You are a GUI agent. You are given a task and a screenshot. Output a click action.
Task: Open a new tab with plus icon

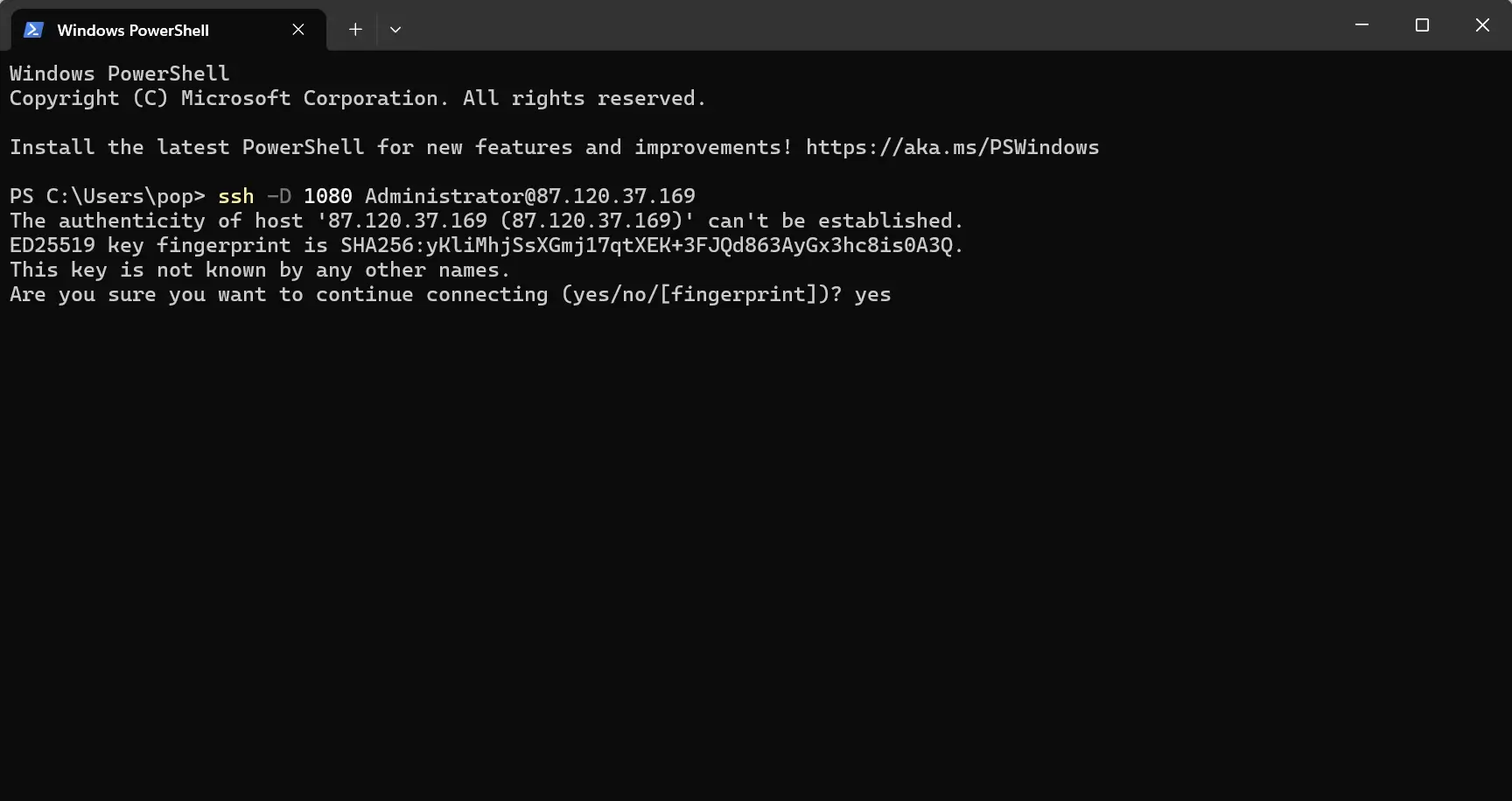pyautogui.click(x=355, y=30)
